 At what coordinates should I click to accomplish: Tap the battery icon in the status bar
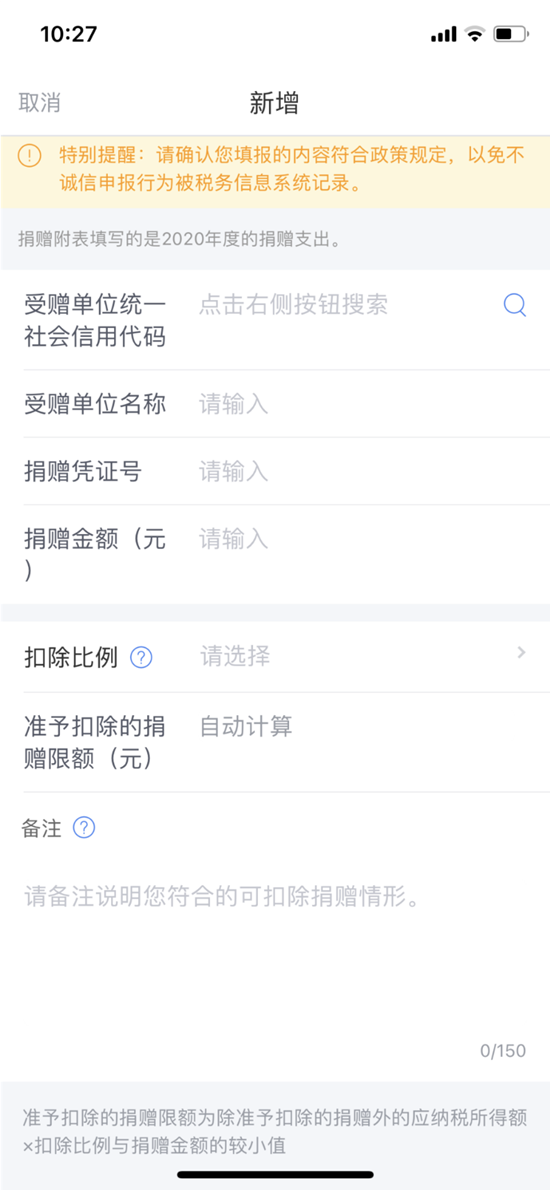click(510, 33)
